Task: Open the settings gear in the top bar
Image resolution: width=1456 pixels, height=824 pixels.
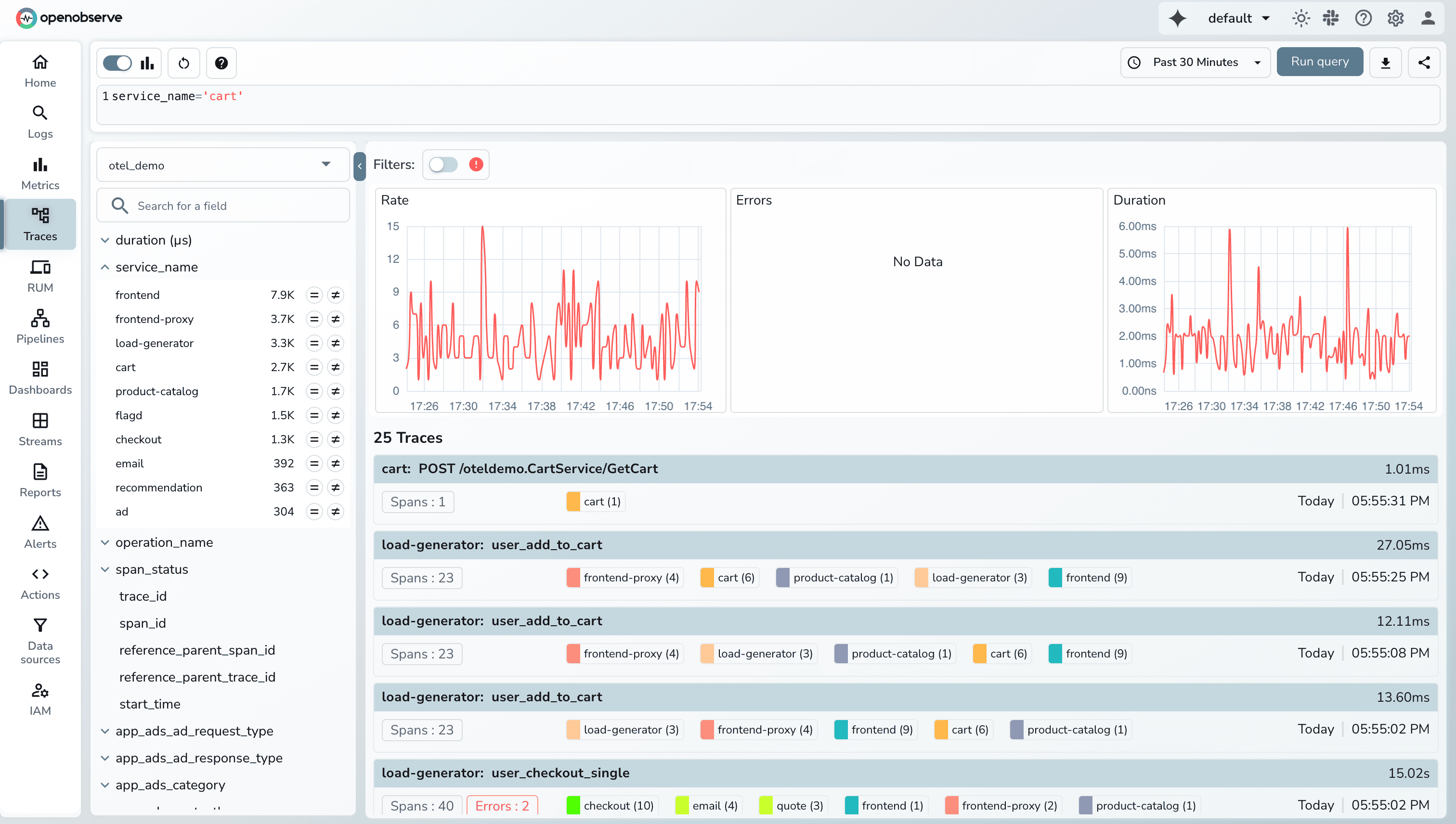Action: point(1395,17)
